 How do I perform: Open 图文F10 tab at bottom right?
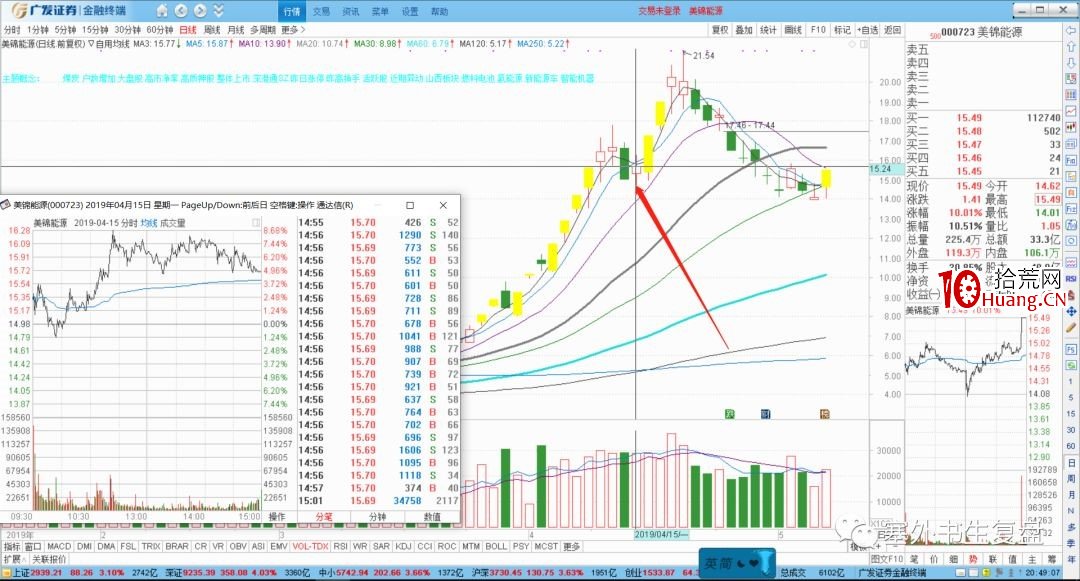(x=886, y=559)
